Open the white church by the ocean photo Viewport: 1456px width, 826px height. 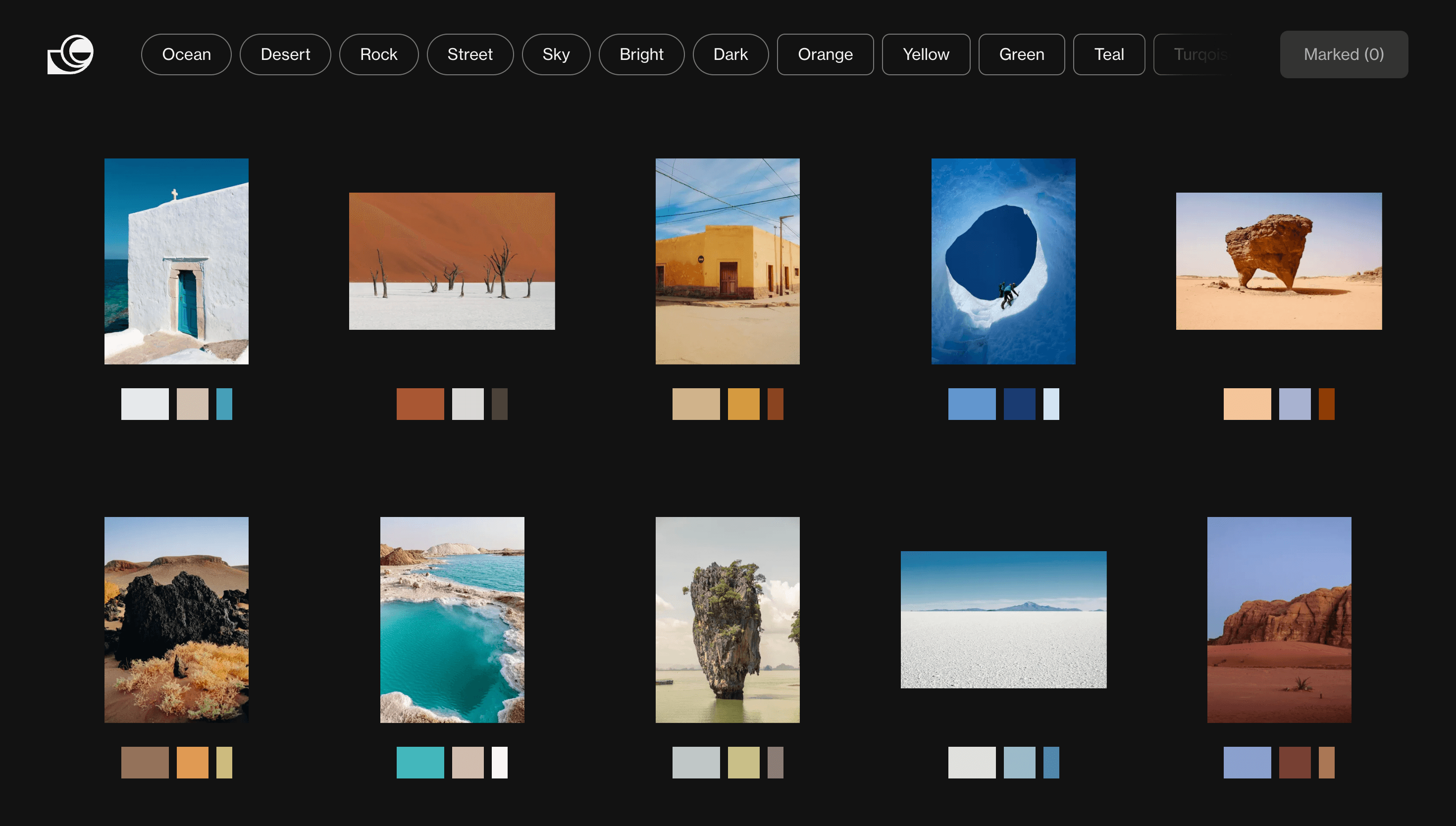[176, 261]
